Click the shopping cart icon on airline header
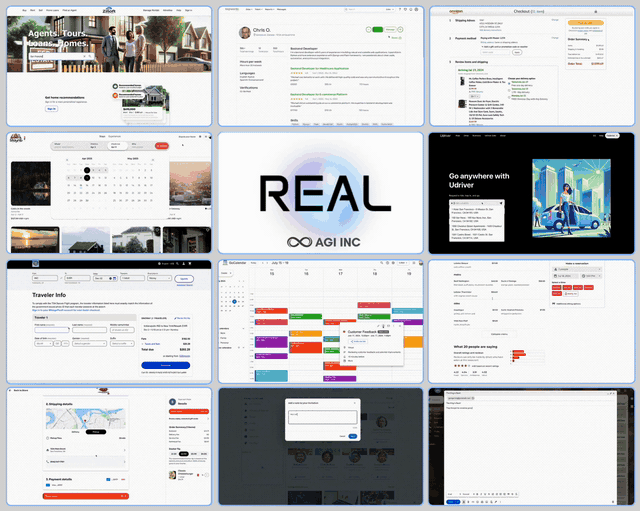This screenshot has height=511, width=640. point(190,264)
